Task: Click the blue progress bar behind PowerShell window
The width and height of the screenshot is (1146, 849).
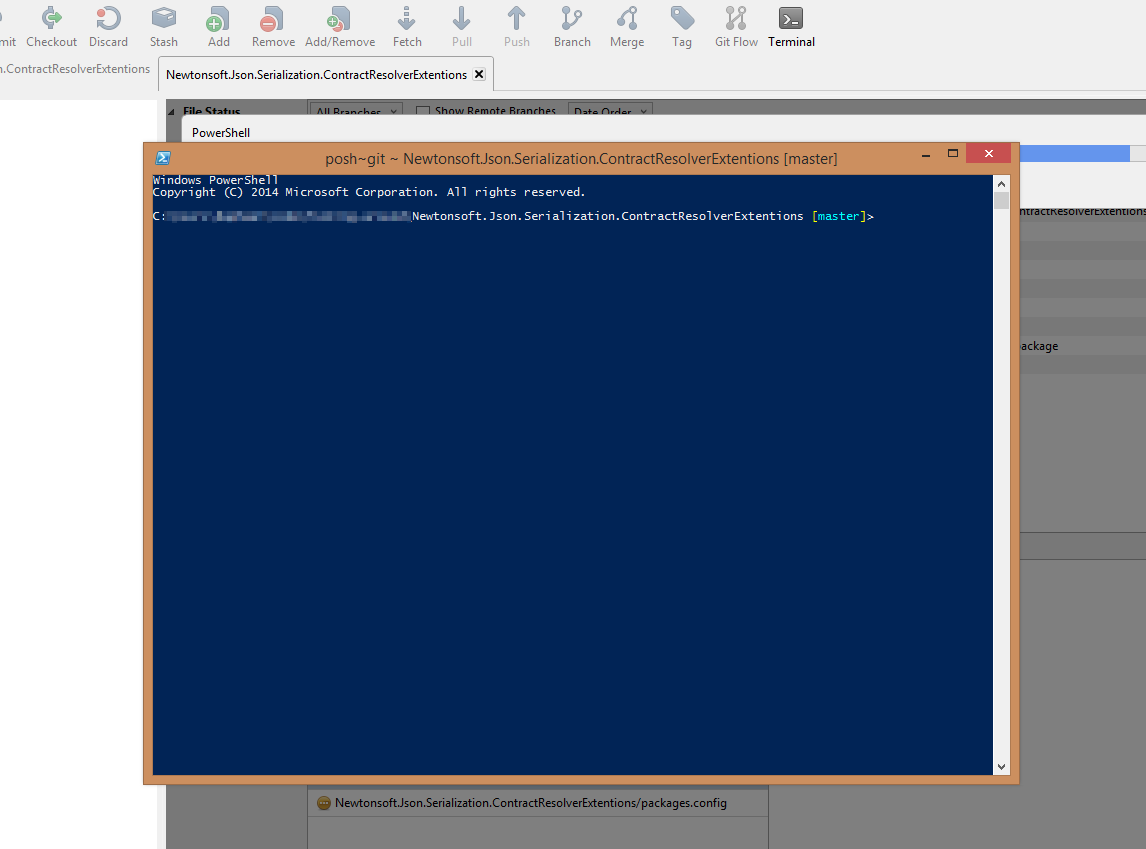Action: coord(1074,153)
